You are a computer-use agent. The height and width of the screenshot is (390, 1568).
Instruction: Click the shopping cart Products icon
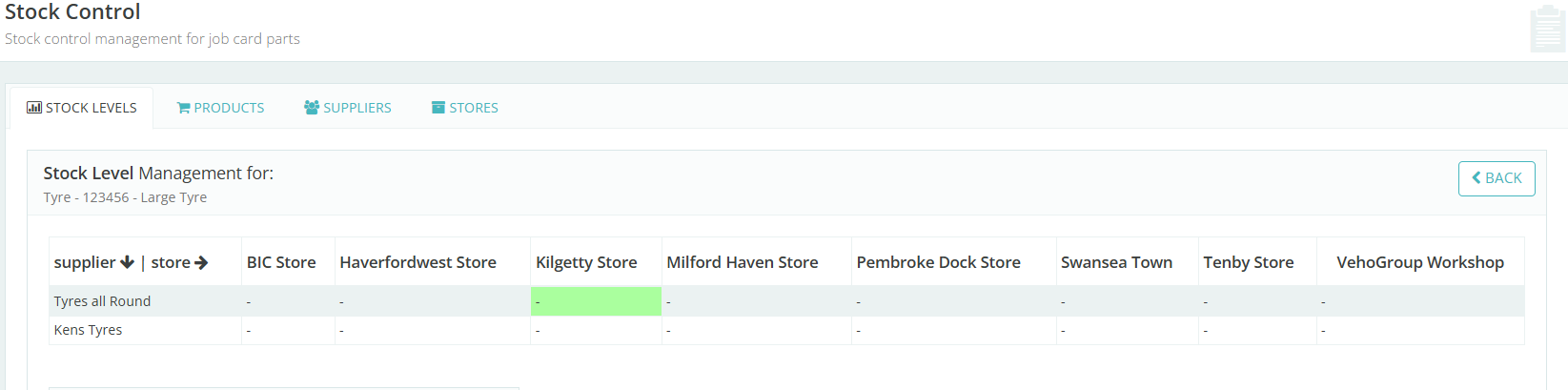(x=184, y=108)
